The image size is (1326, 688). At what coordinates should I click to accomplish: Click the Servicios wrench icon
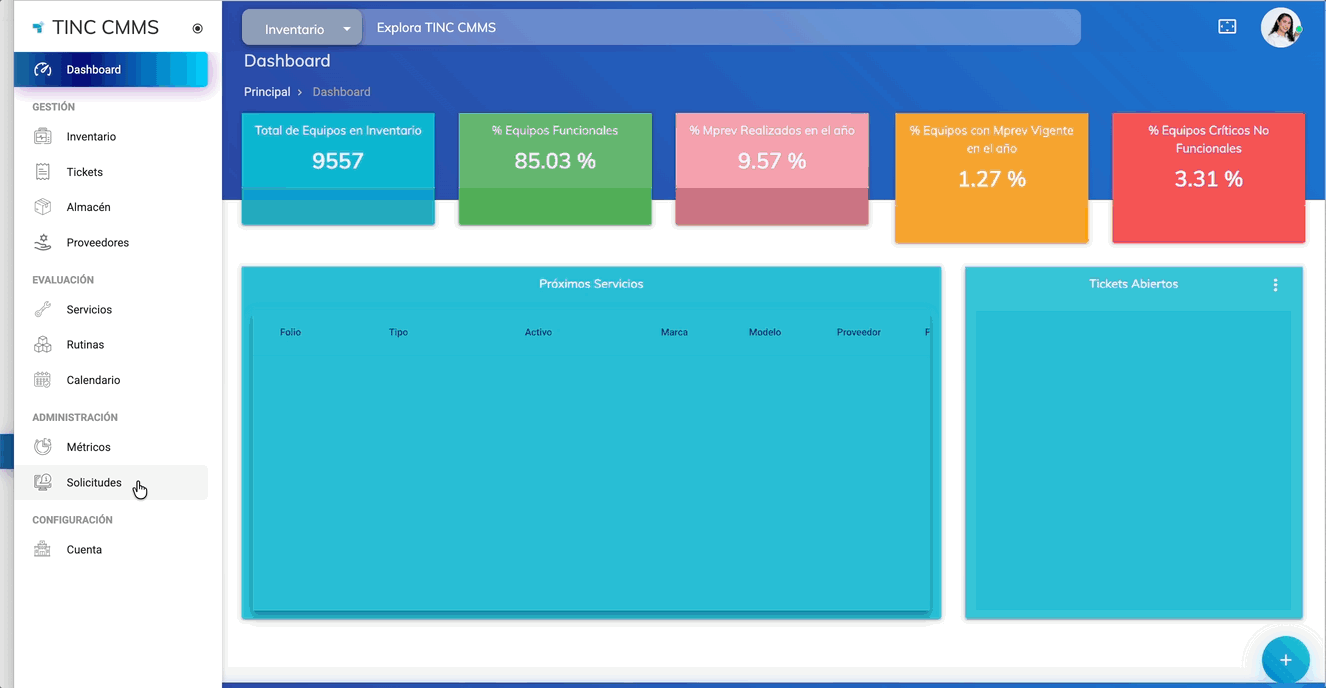pos(42,309)
